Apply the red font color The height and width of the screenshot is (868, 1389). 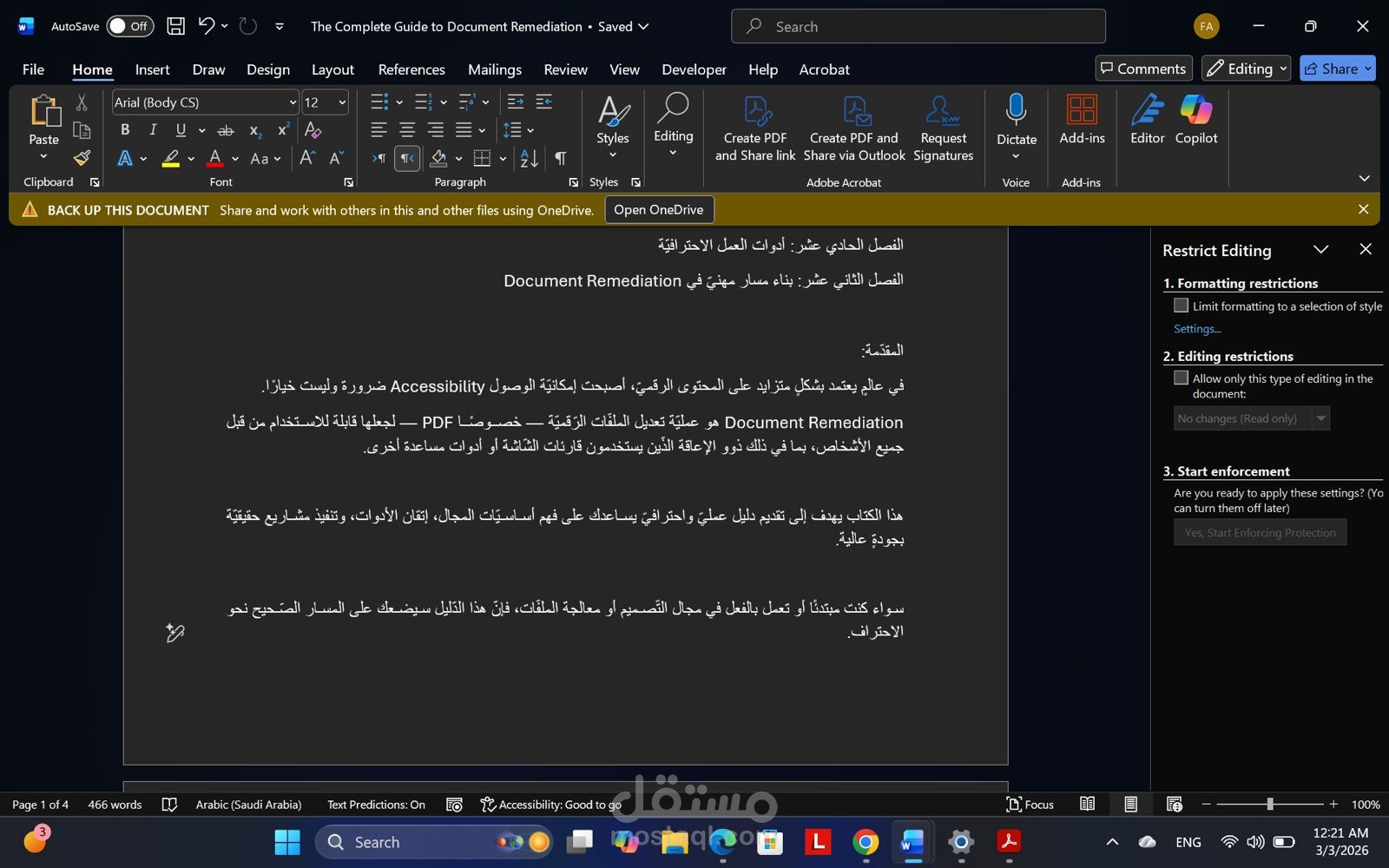pyautogui.click(x=215, y=158)
